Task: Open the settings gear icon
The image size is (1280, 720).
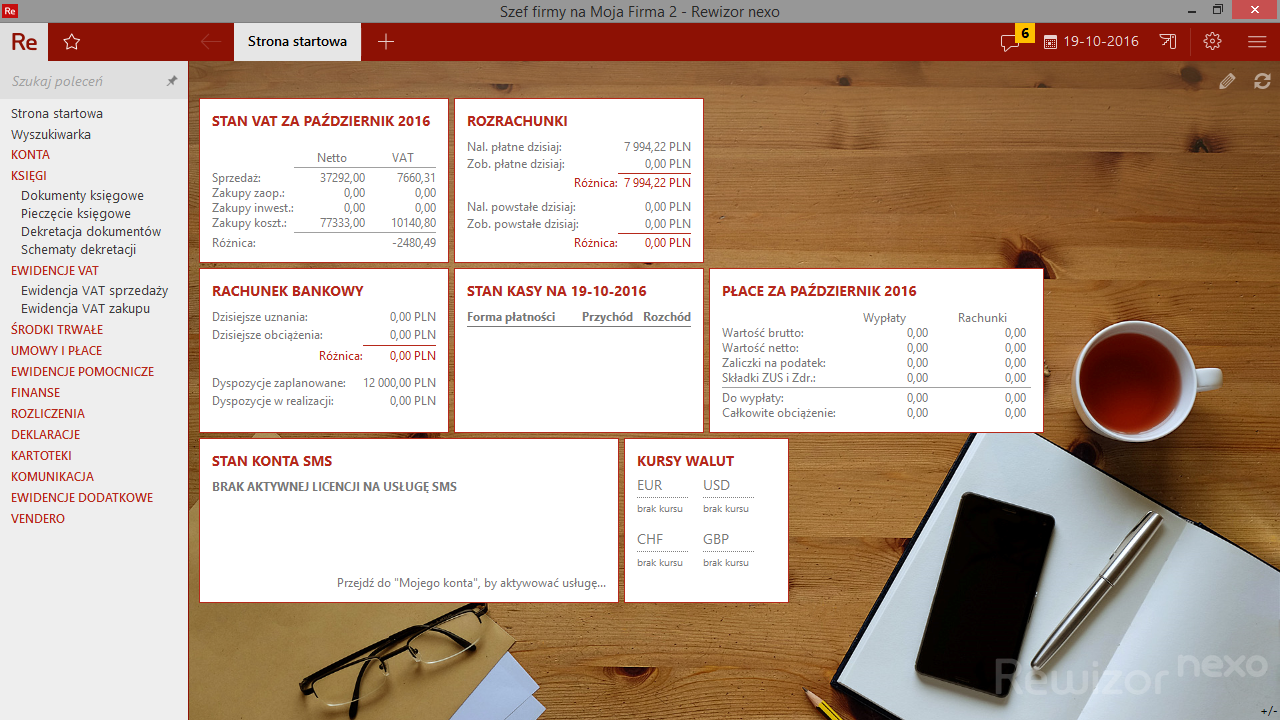Action: (x=1212, y=42)
